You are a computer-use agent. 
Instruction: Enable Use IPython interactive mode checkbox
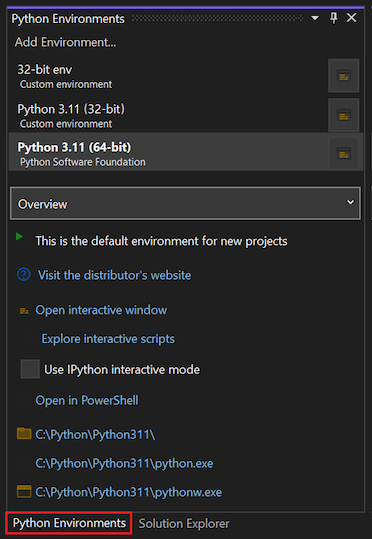[30, 369]
